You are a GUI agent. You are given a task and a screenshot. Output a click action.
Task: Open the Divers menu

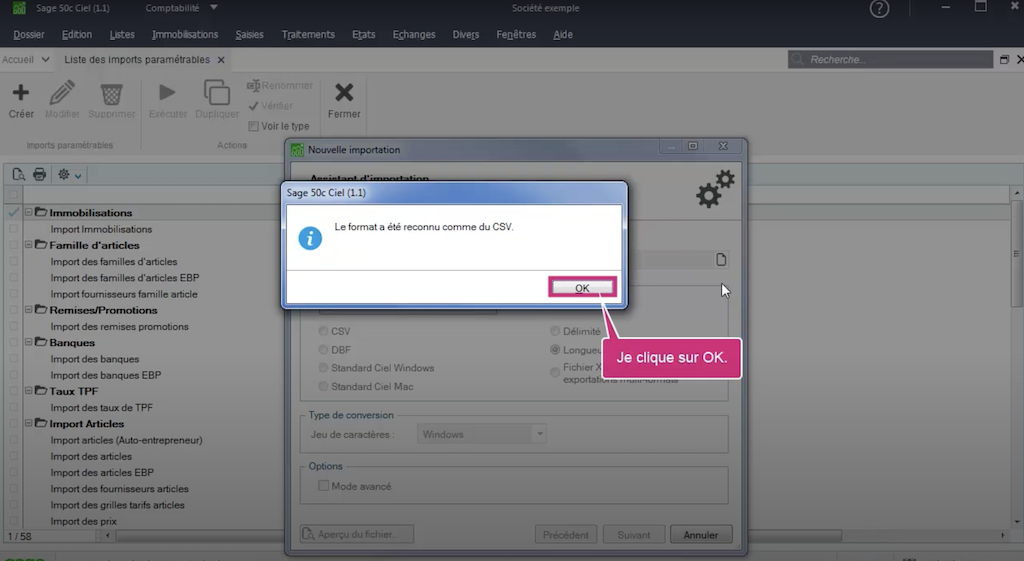466,35
